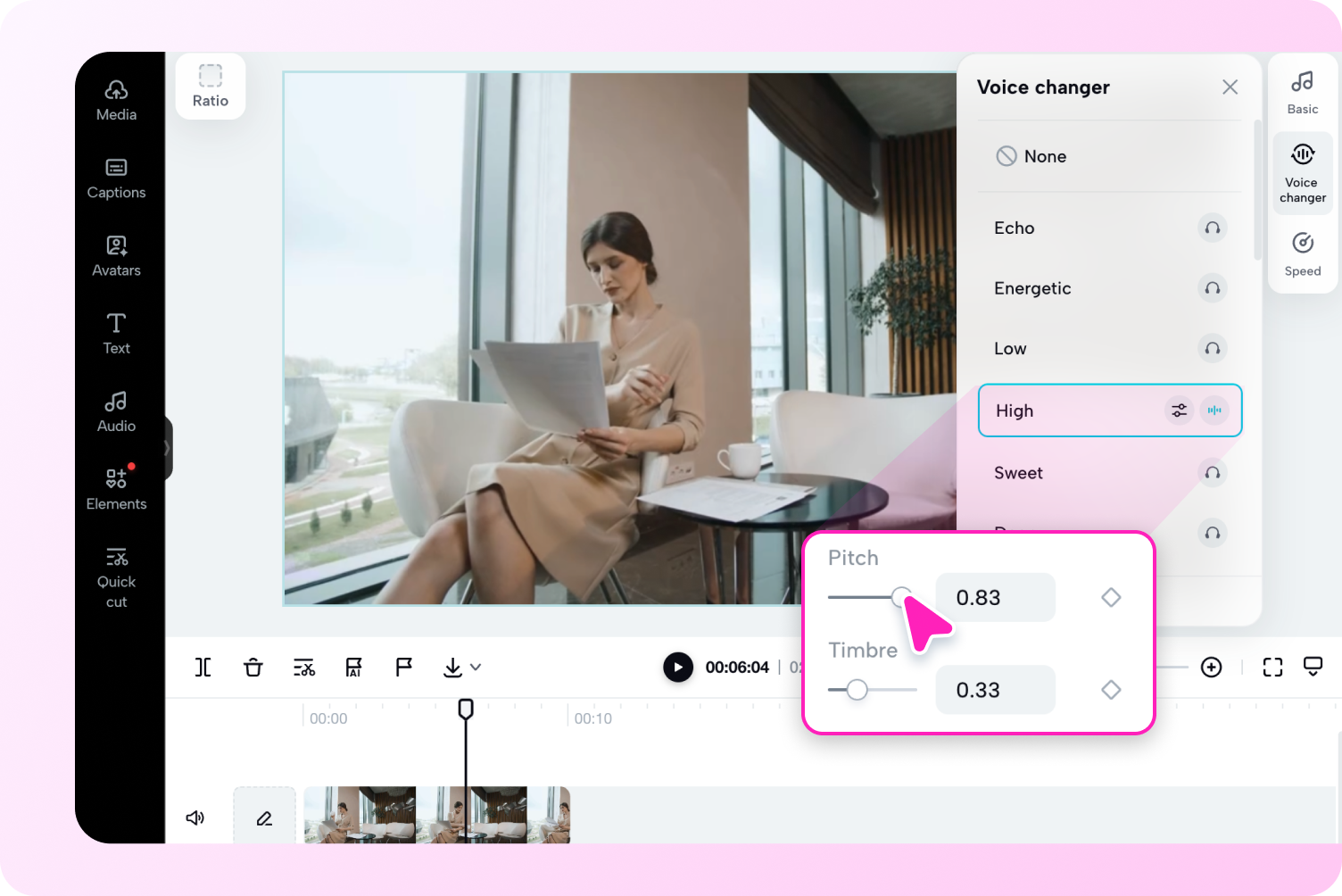Open the display preview dropdown
Viewport: 1342px width, 896px height.
point(1312,667)
